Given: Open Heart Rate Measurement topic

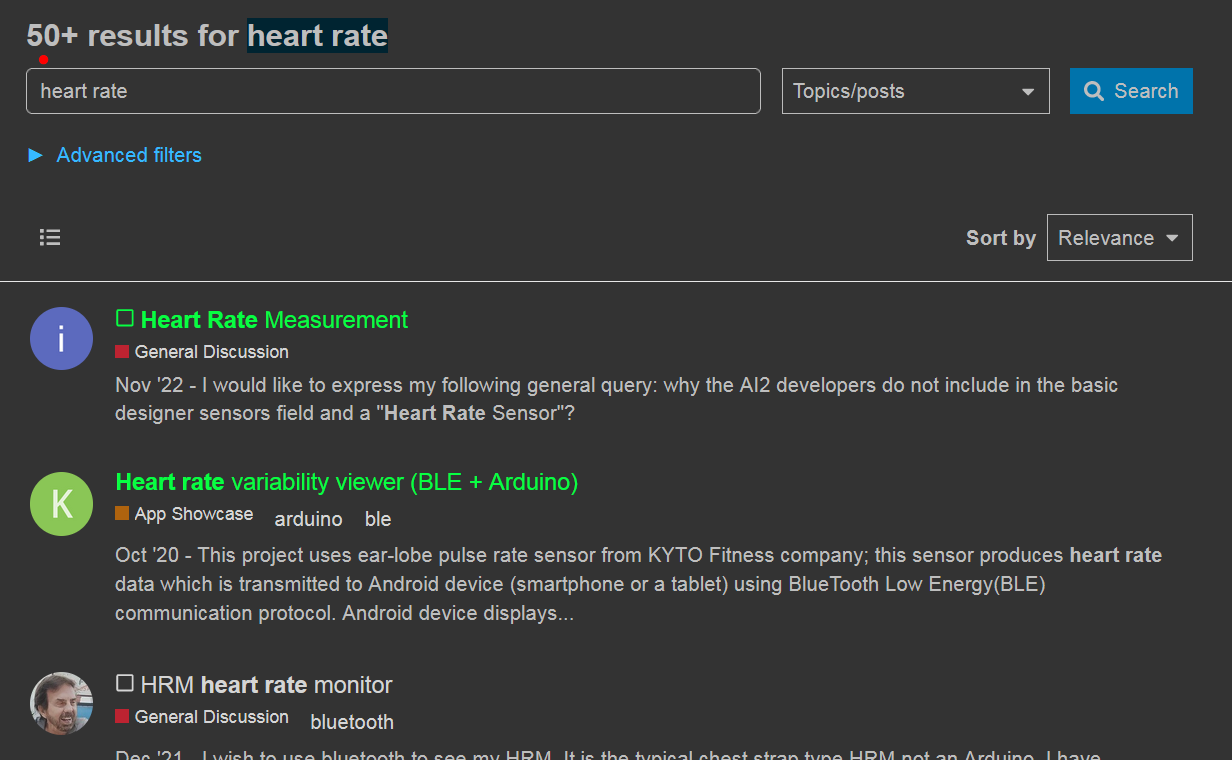Looking at the screenshot, I should tap(274, 320).
